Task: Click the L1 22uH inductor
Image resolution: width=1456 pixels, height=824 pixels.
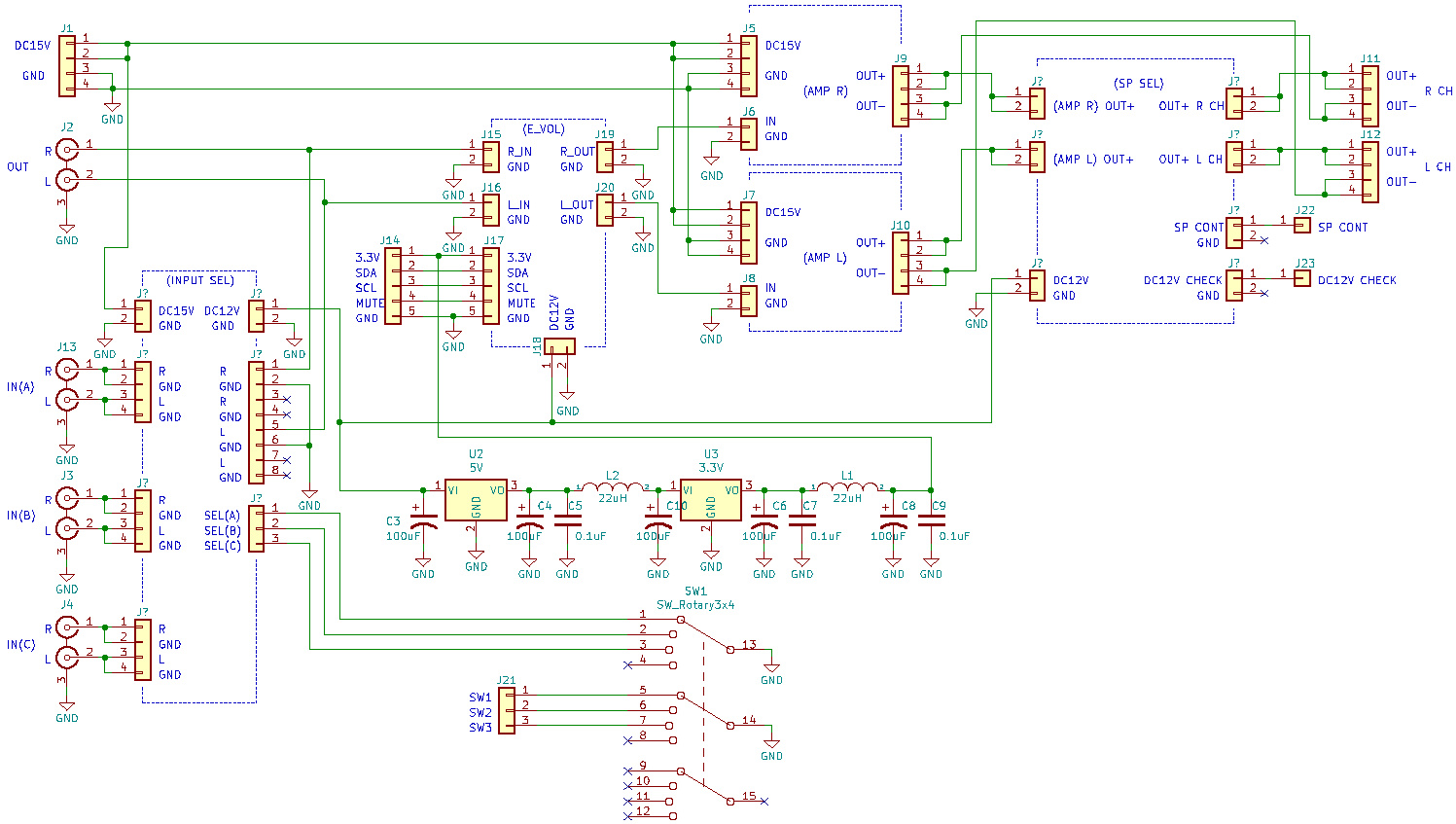Action: [x=847, y=487]
